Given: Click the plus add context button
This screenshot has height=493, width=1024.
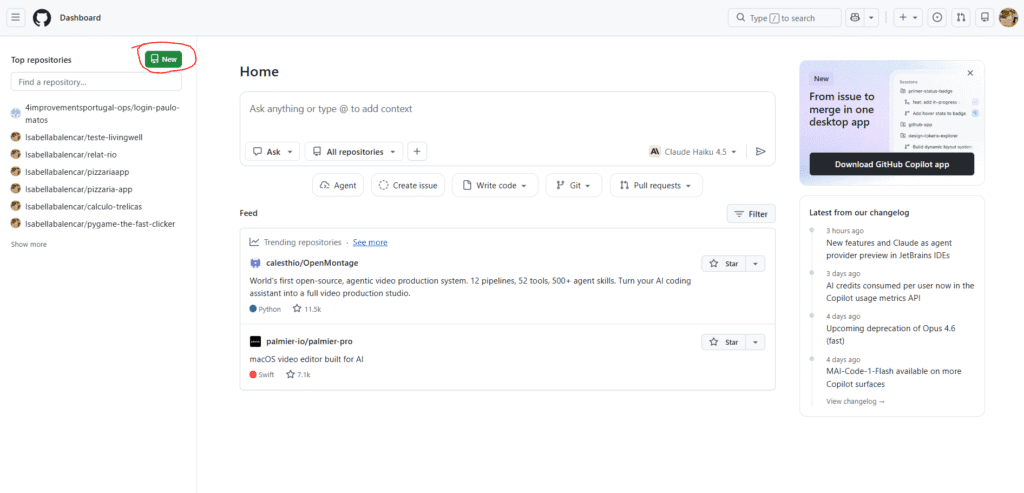Looking at the screenshot, I should coord(417,151).
